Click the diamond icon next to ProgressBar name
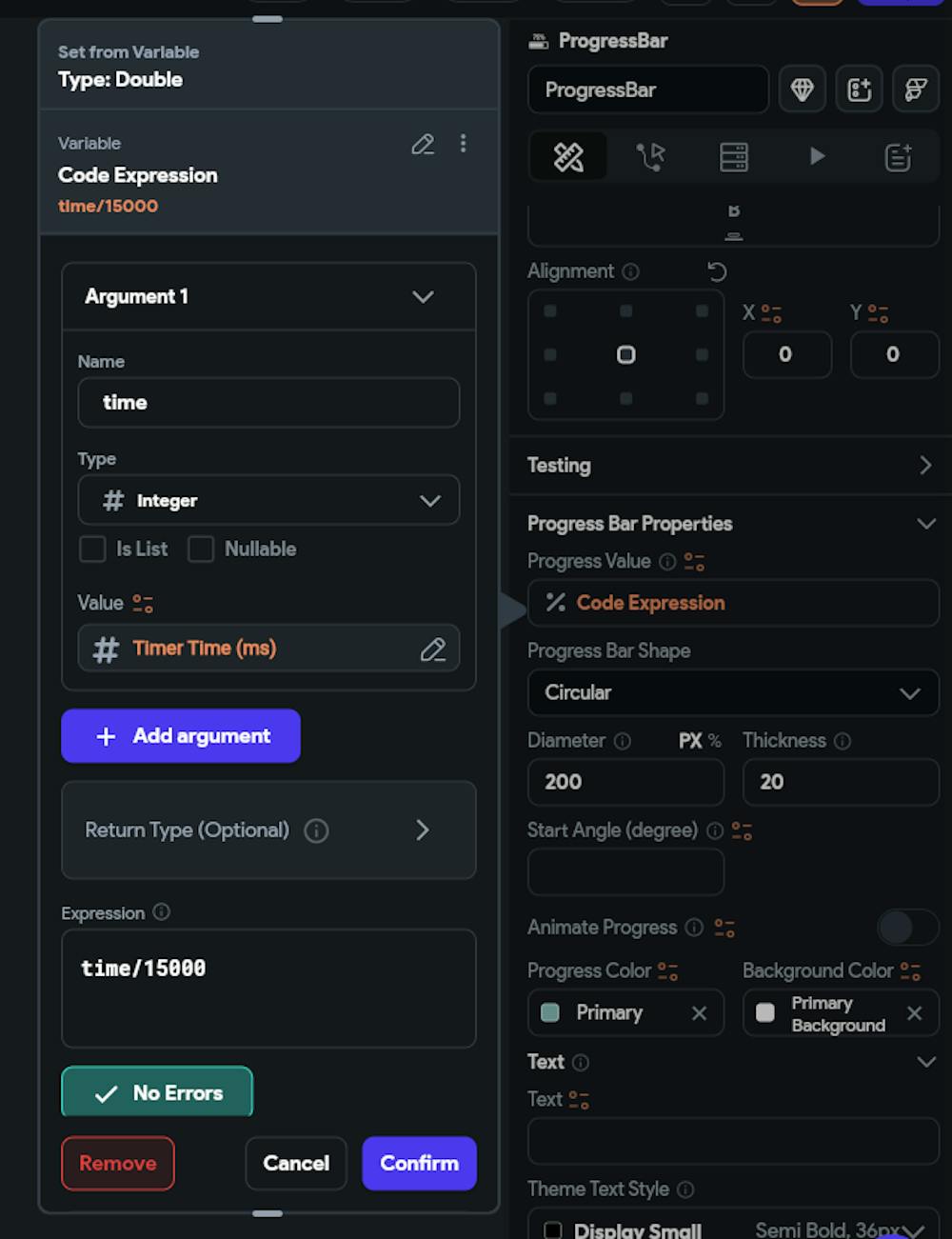The height and width of the screenshot is (1239, 952). [x=803, y=90]
